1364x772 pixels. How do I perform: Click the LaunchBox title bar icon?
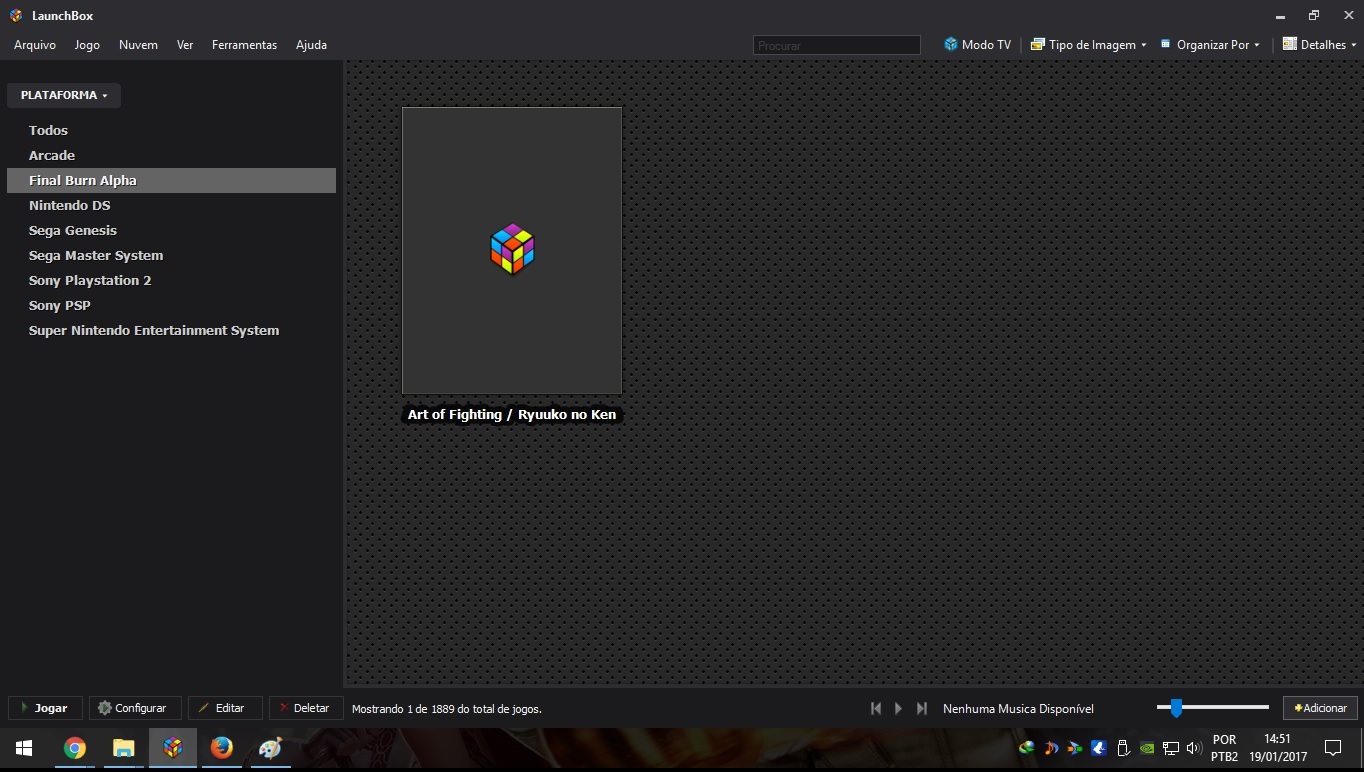16,15
